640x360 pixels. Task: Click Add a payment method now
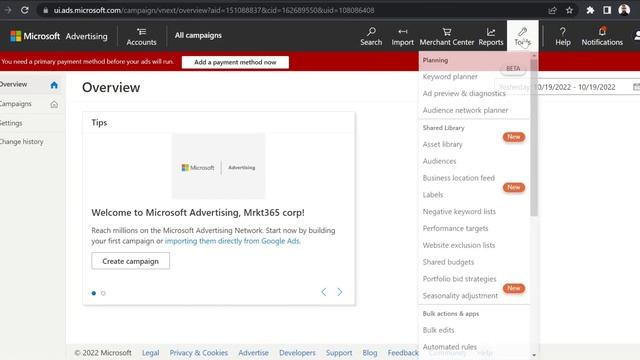(235, 62)
